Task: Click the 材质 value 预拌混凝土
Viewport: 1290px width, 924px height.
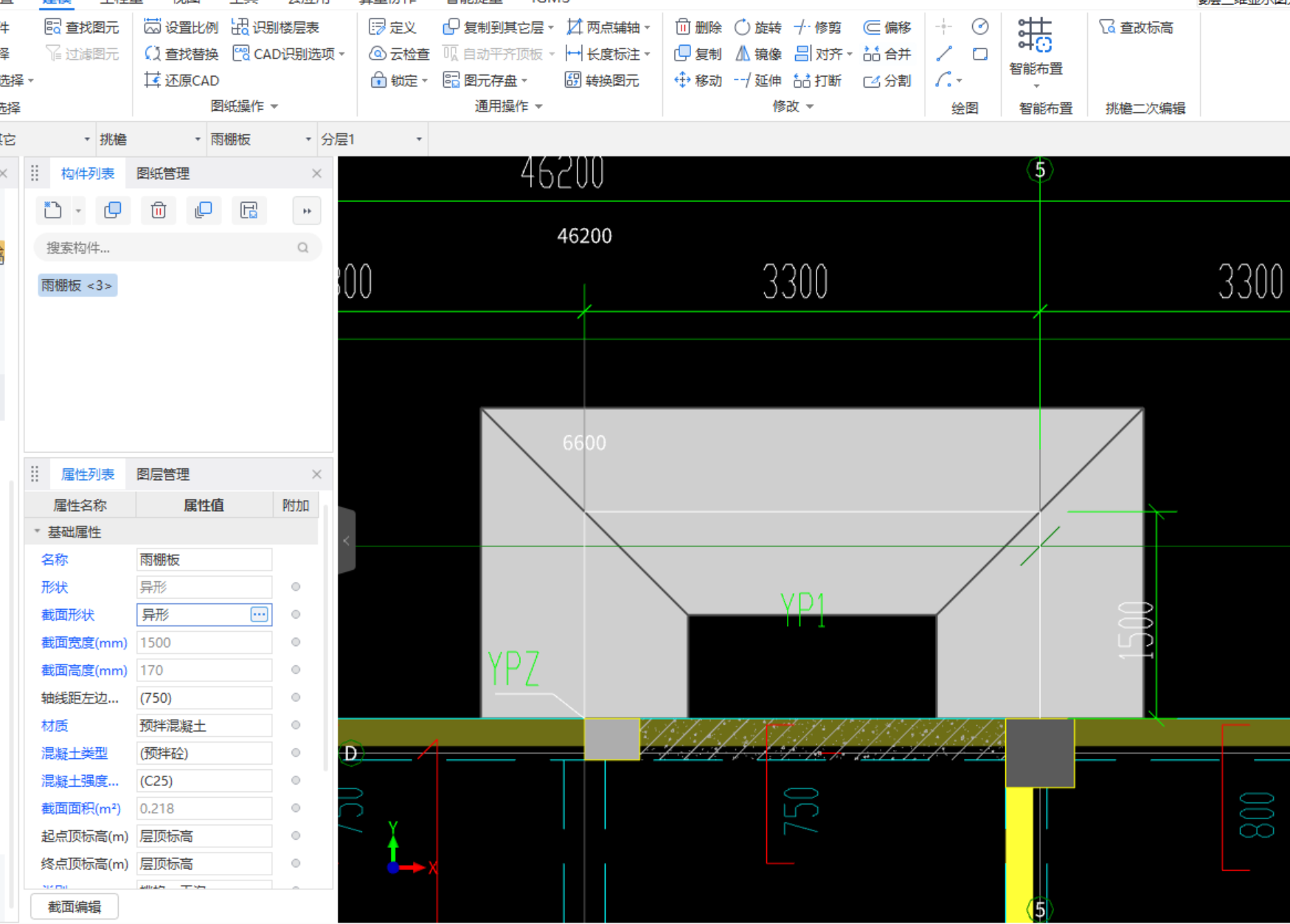Action: 204,726
